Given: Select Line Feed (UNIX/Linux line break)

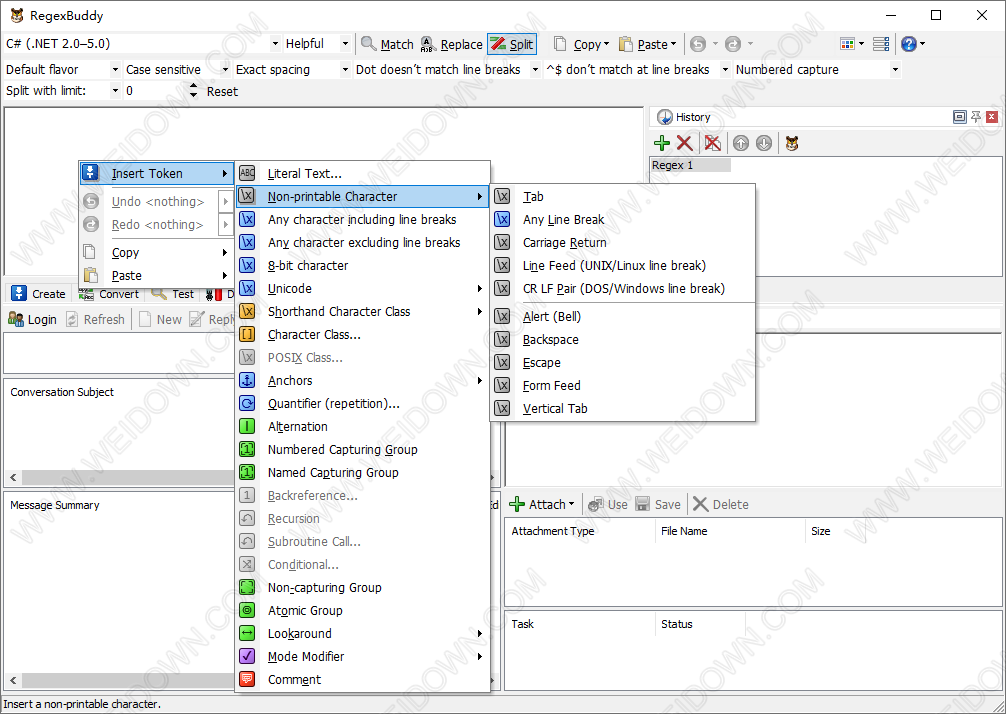Looking at the screenshot, I should tap(622, 266).
